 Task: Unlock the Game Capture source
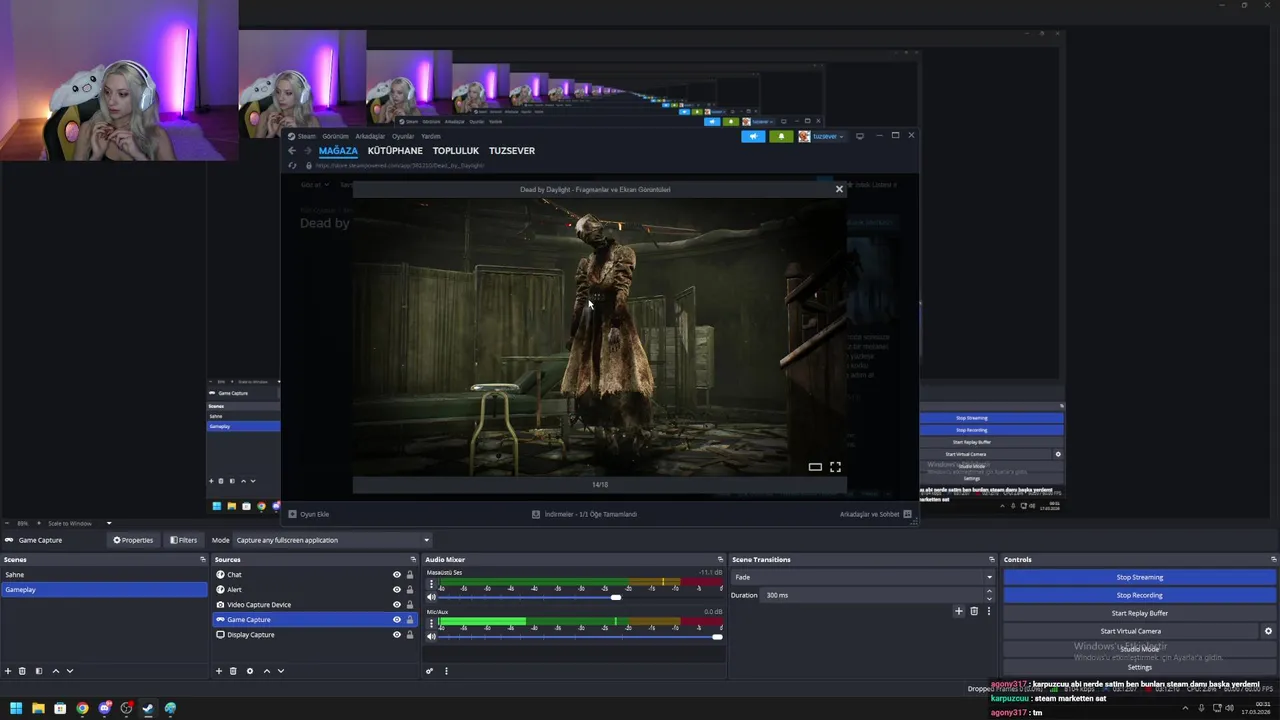click(410, 620)
